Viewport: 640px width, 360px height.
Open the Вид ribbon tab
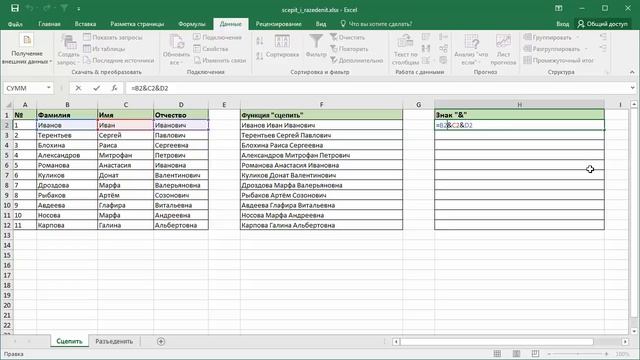pos(321,24)
